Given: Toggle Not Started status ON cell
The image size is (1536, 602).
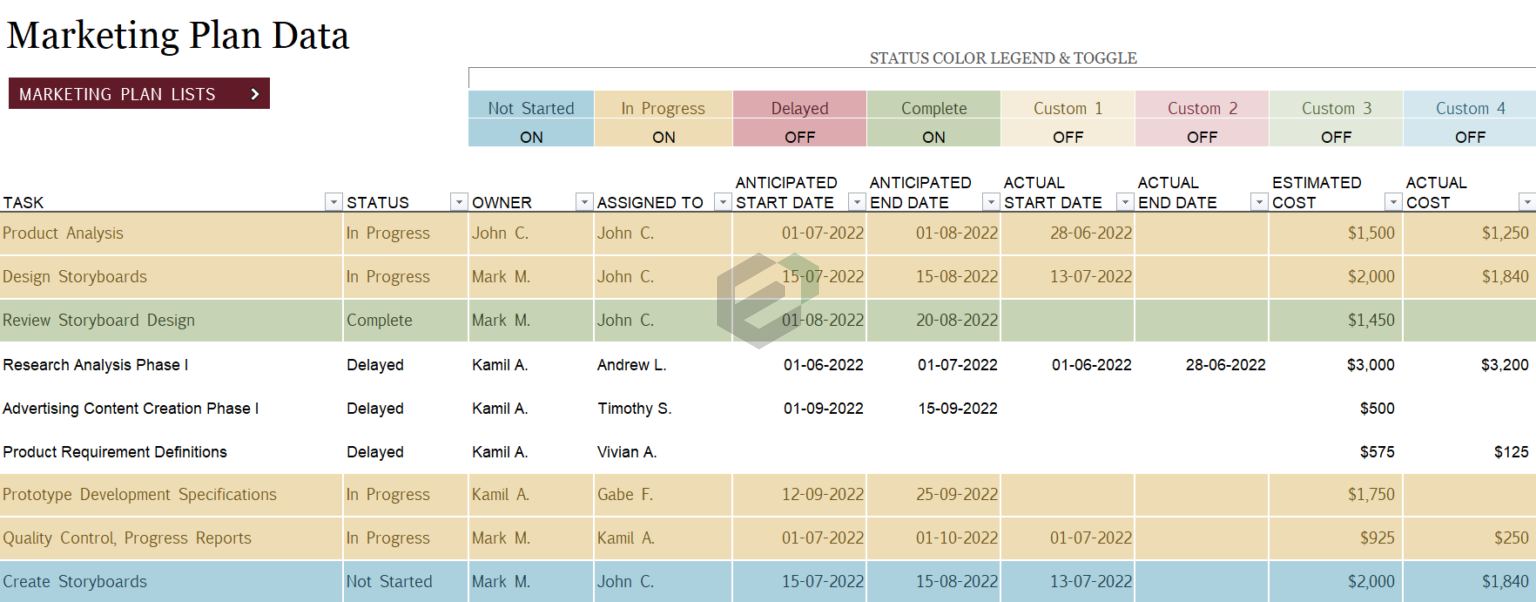Looking at the screenshot, I should 531,137.
